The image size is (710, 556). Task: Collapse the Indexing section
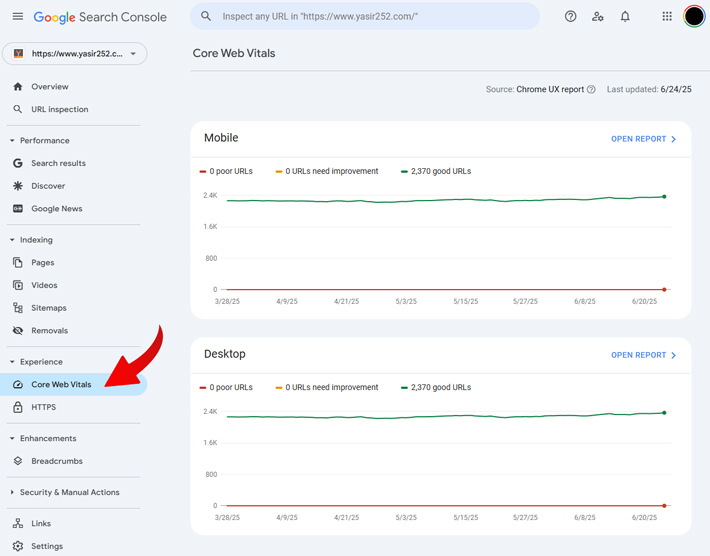[12, 240]
